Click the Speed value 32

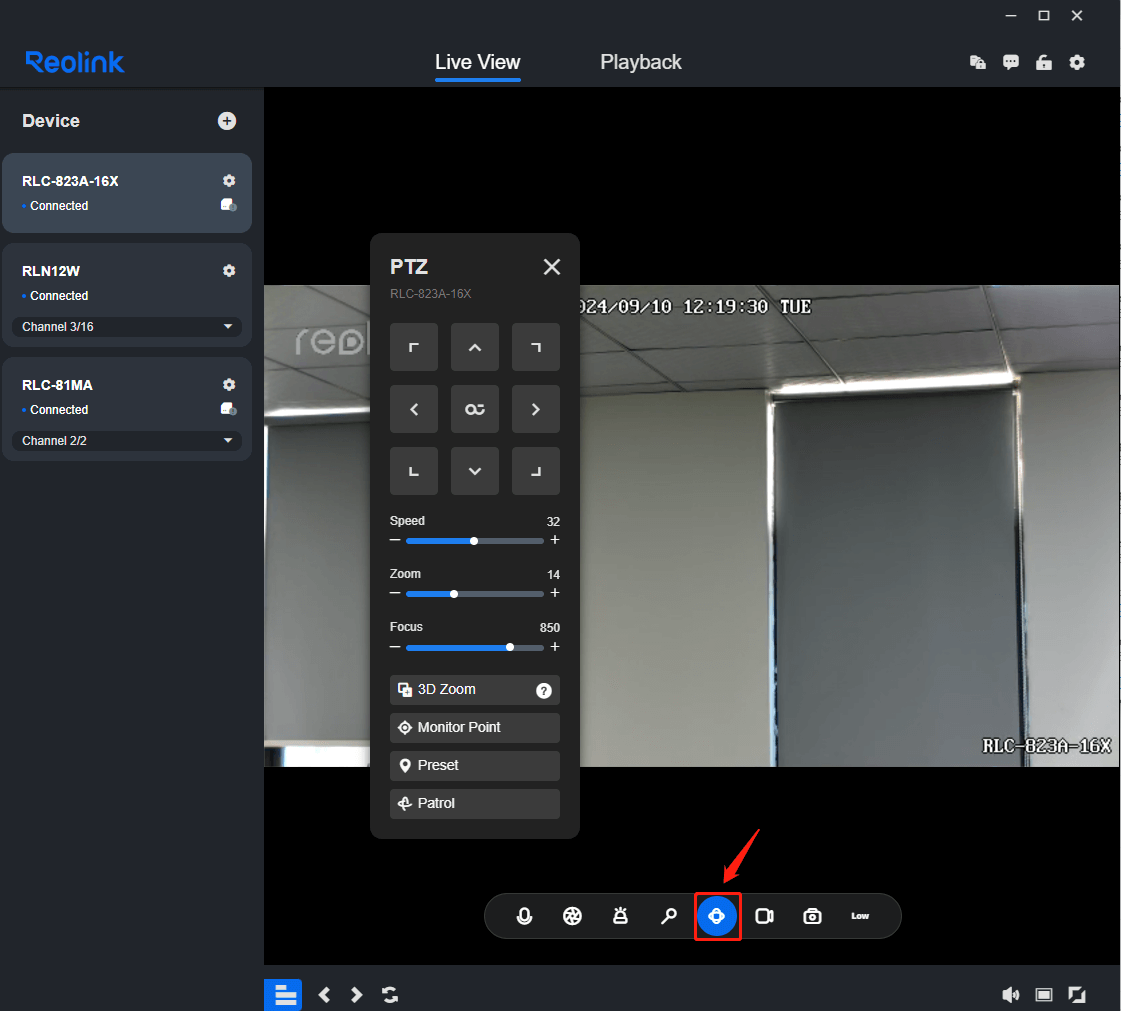coord(553,522)
